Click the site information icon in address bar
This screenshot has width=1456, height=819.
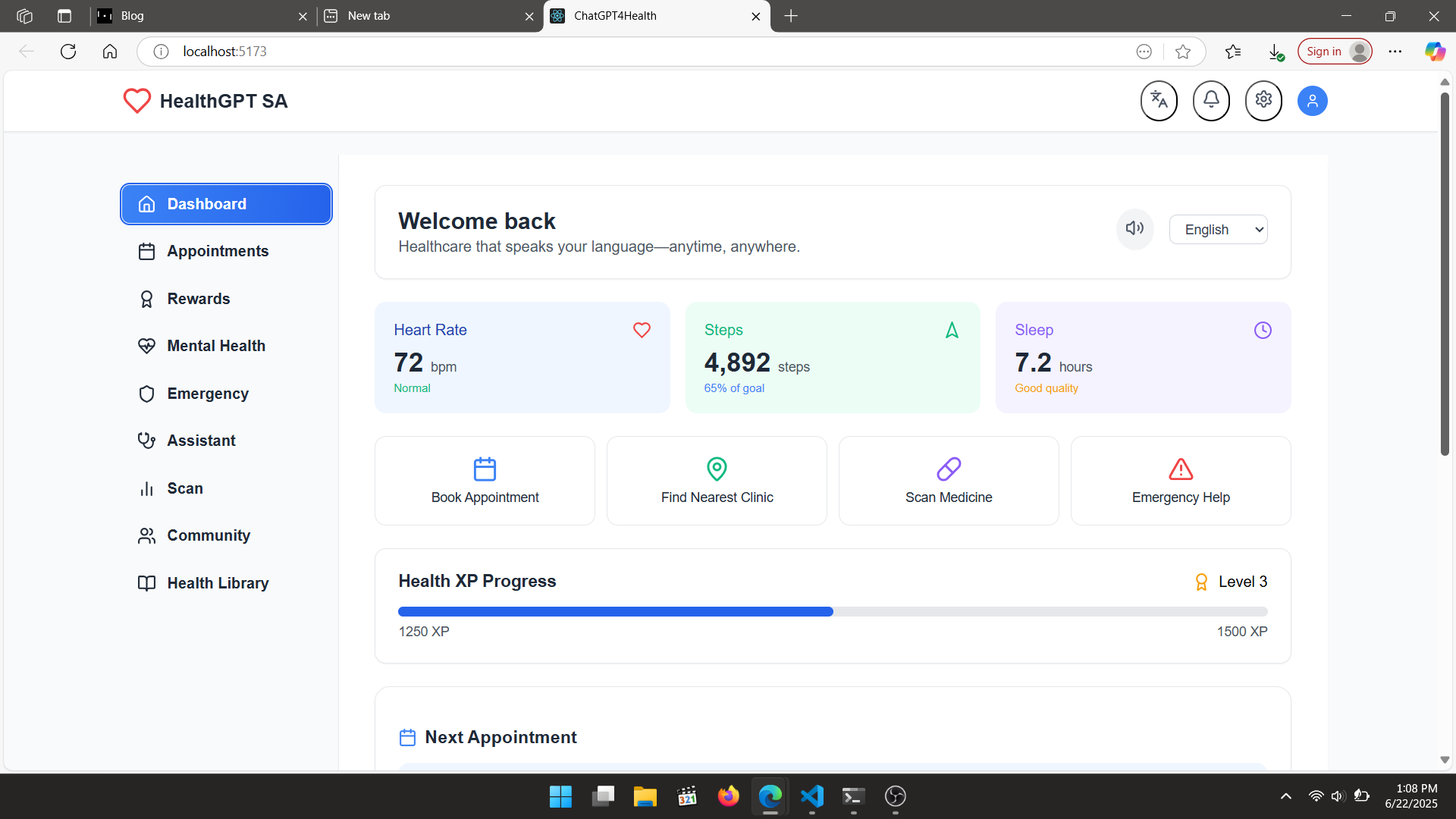161,52
